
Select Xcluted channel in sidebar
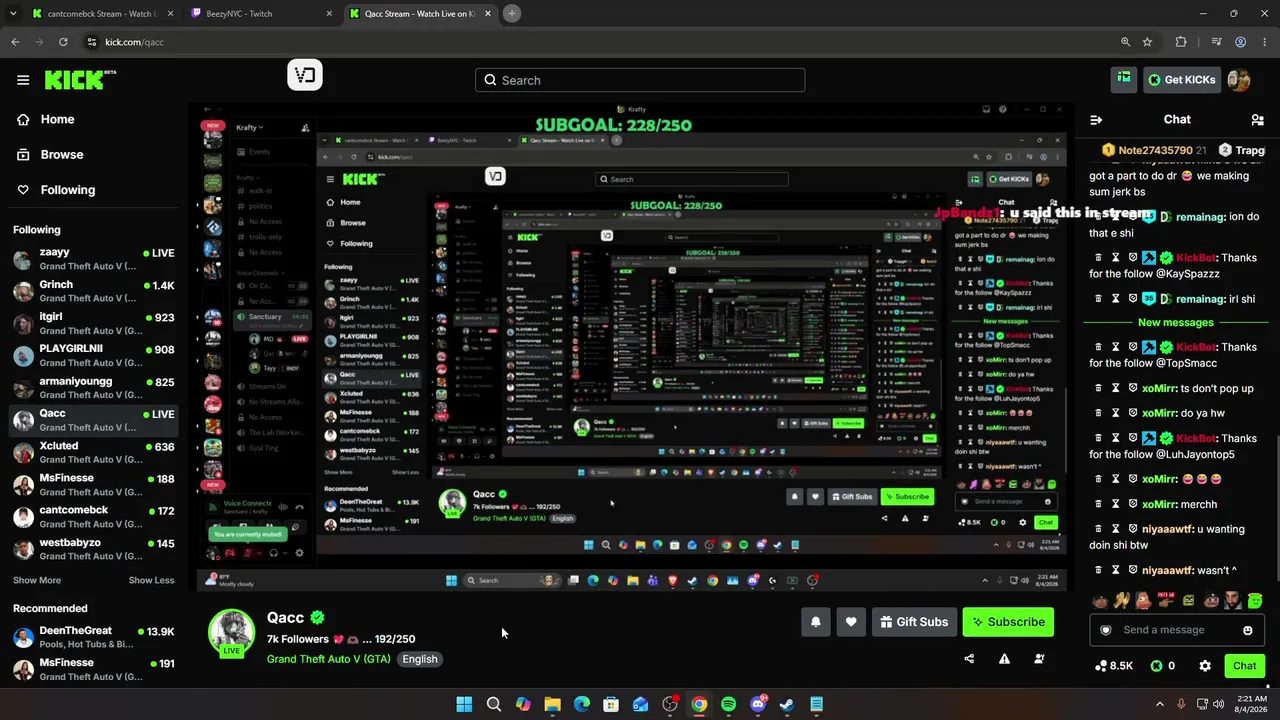click(x=94, y=452)
